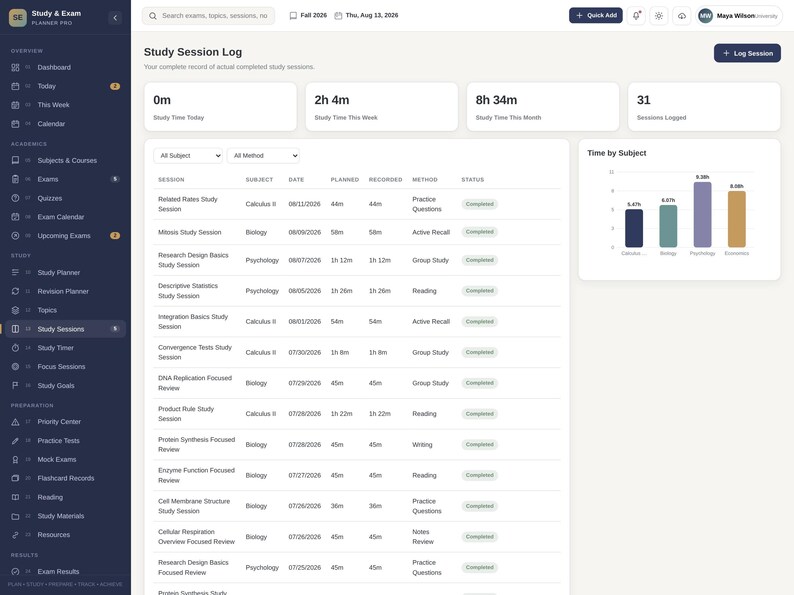
Task: Sort by the Date column header
Action: coord(296,180)
